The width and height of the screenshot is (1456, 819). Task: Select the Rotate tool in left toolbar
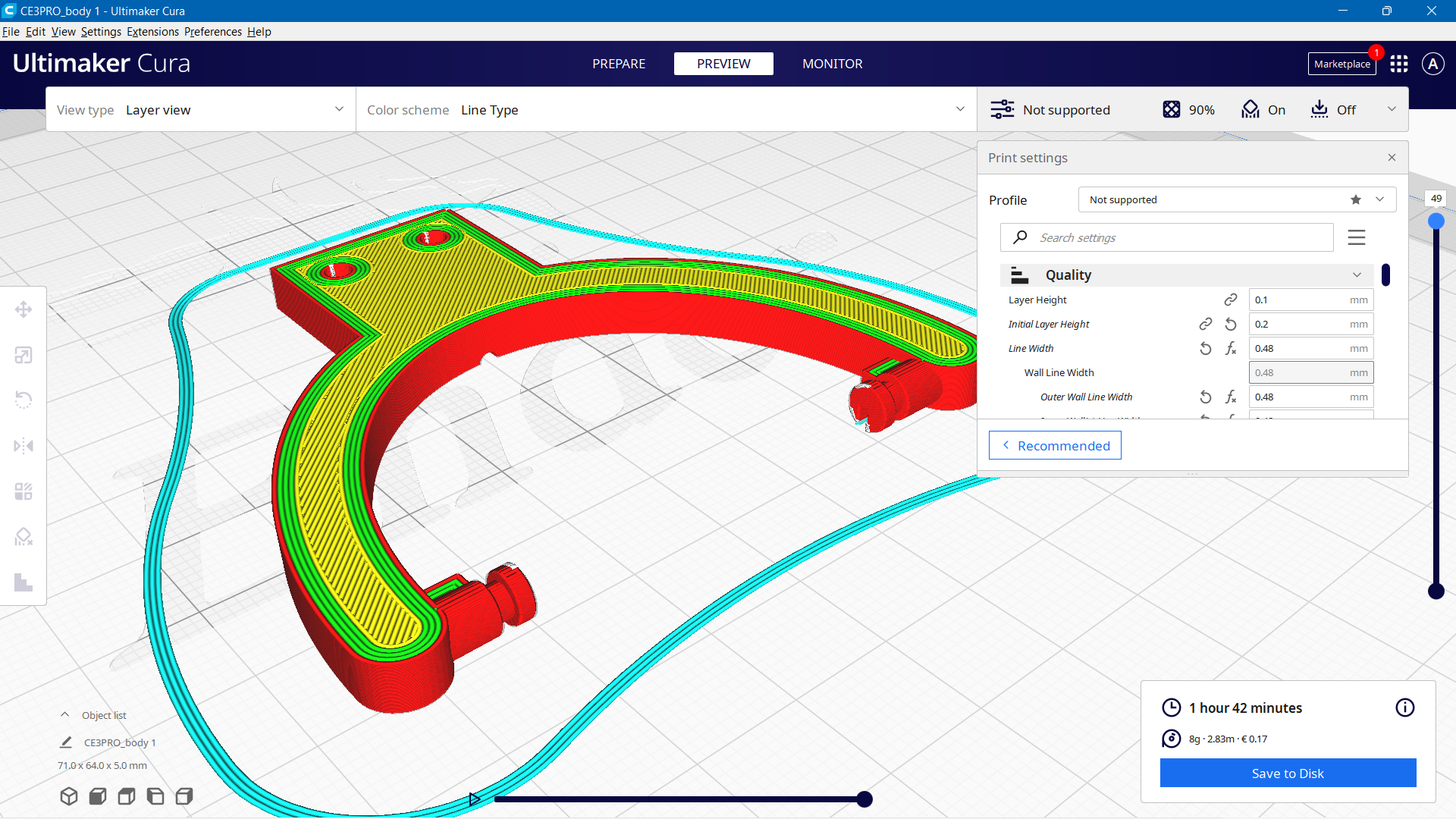24,400
